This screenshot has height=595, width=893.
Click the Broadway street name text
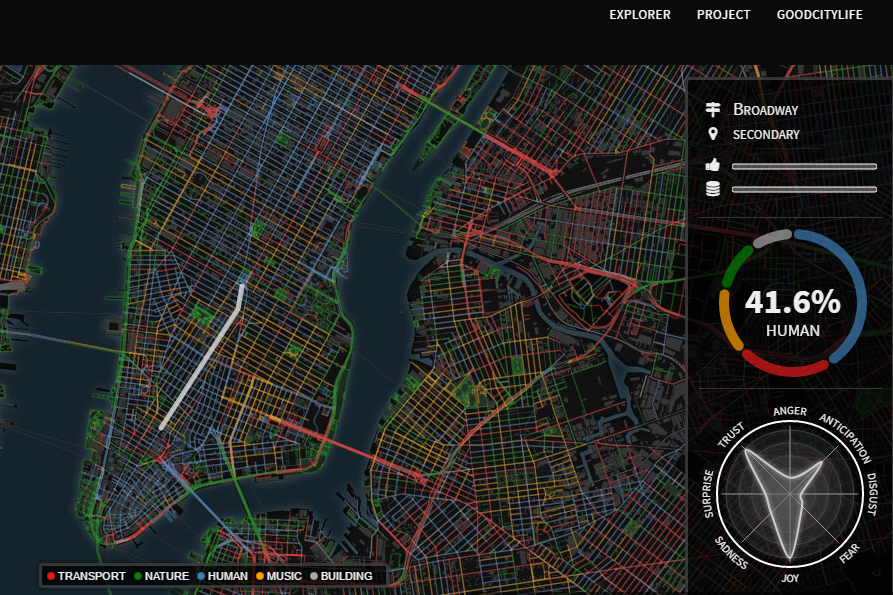click(x=766, y=110)
